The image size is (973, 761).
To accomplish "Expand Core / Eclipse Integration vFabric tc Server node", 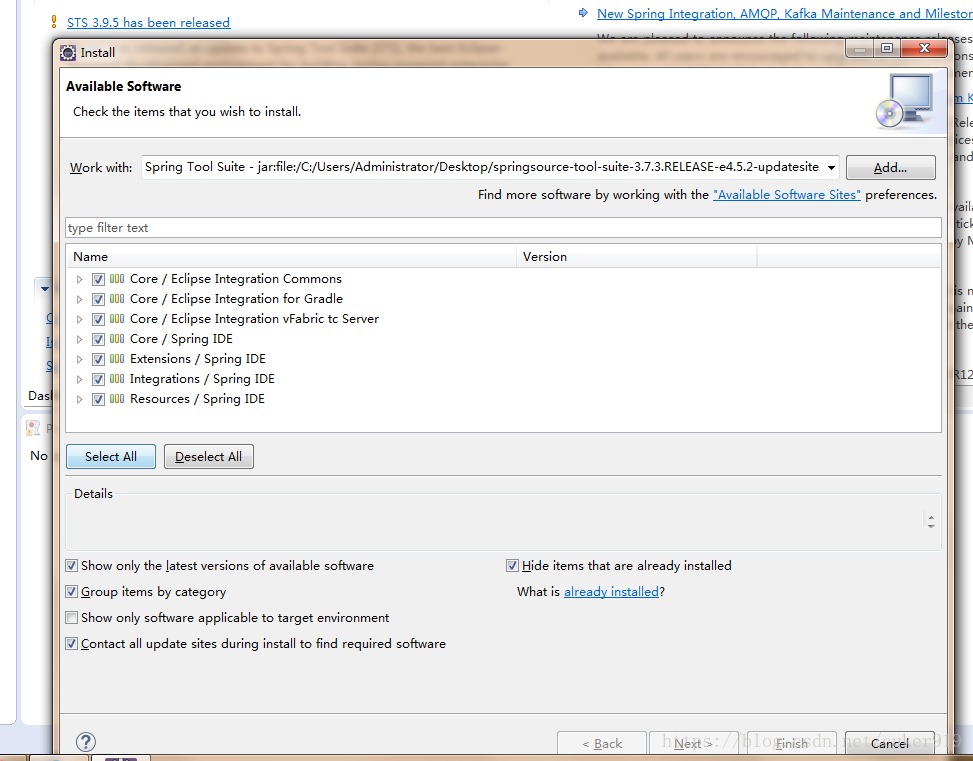I will (x=79, y=319).
